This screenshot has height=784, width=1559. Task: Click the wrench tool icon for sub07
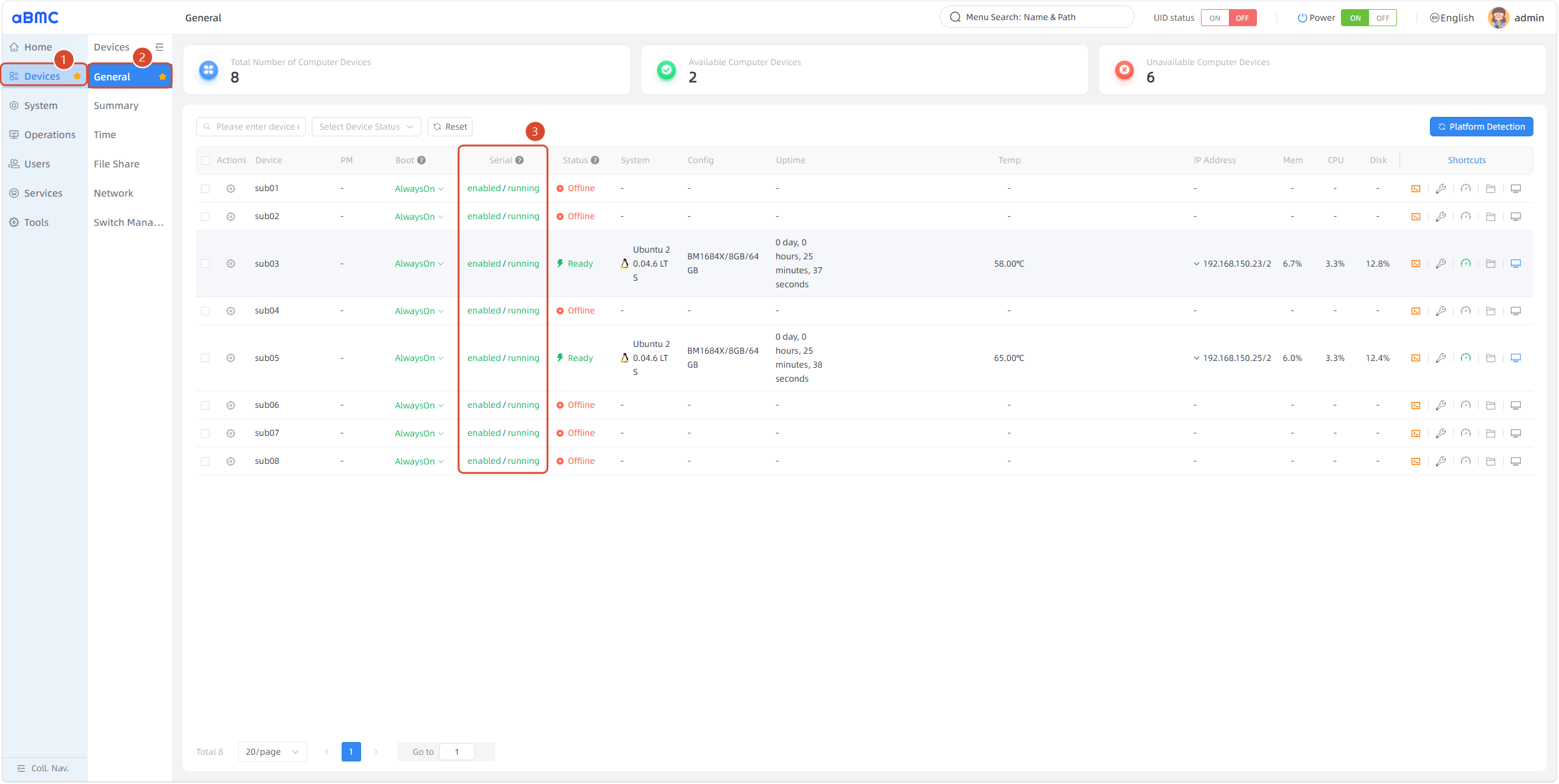point(1441,433)
